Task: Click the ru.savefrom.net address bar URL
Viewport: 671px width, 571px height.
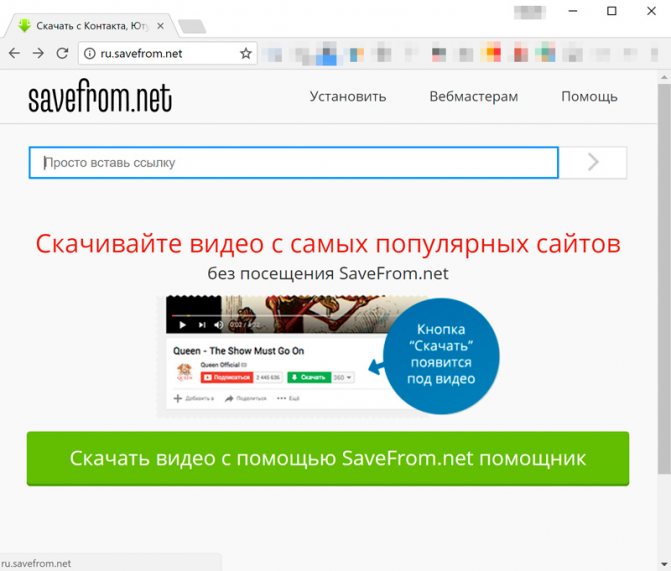Action: [x=141, y=54]
